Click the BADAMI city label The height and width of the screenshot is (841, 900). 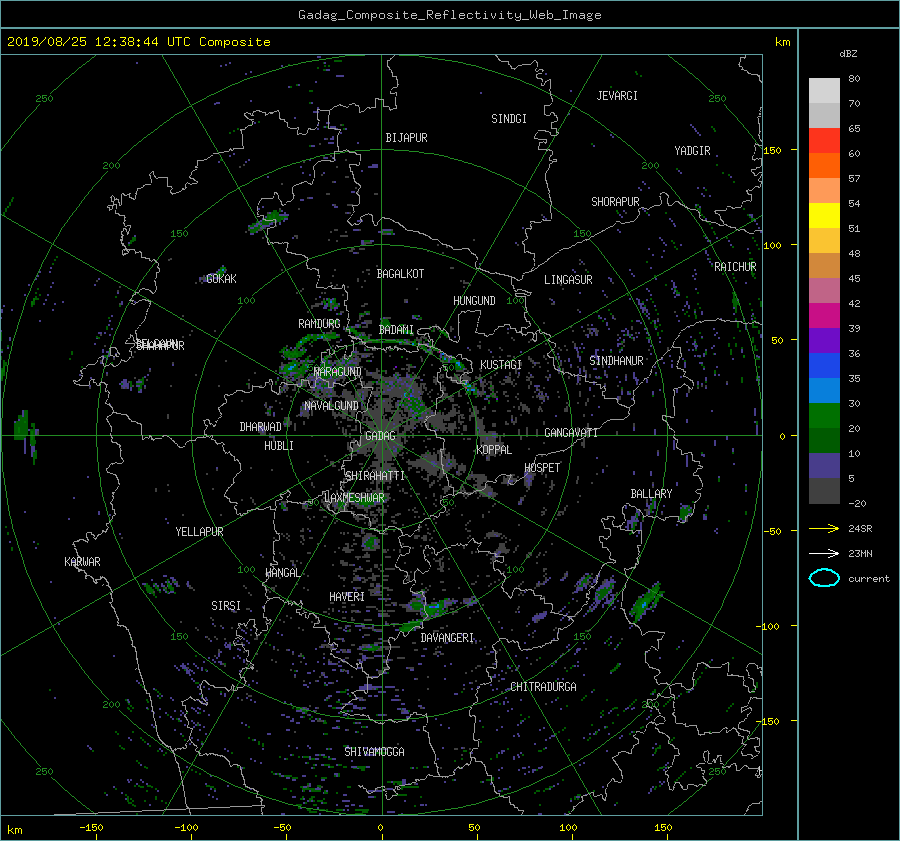pyautogui.click(x=396, y=330)
